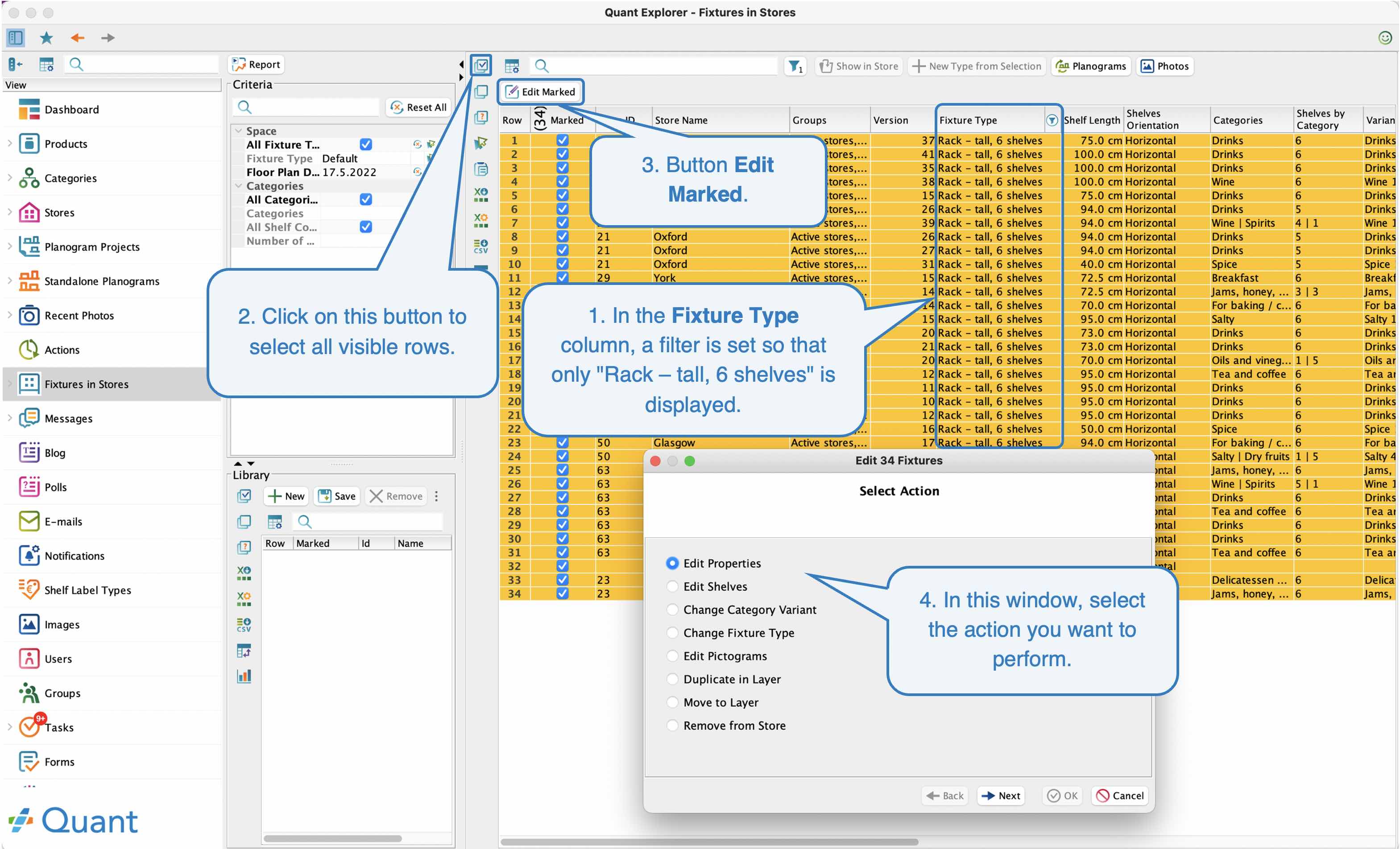Open Library table settings icon

(x=274, y=521)
